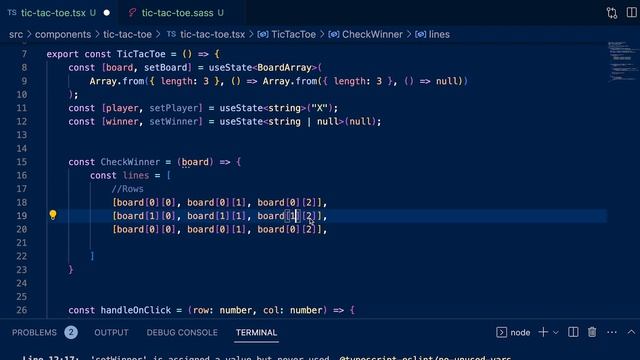Open the lines symbol breadcrumb
Screen dimensions: 640x360
pyautogui.click(x=439, y=34)
